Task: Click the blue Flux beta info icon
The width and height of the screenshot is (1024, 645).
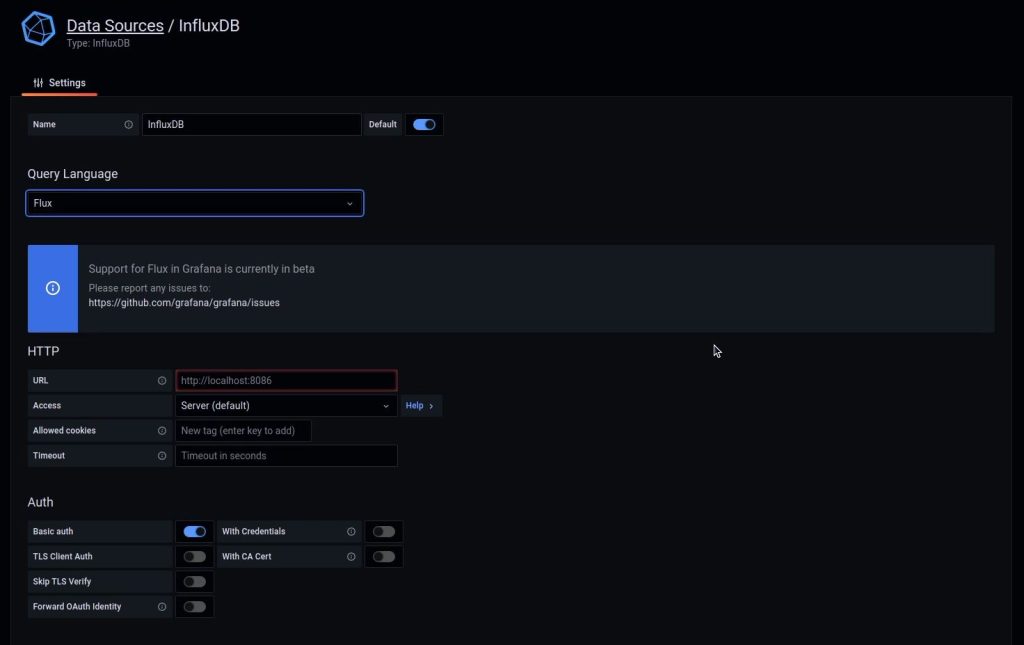Action: (x=53, y=288)
